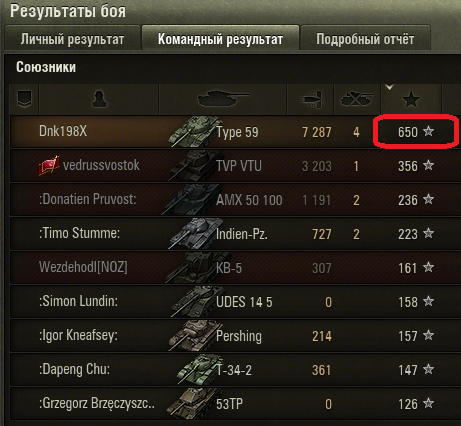Click the Type 59 tank thumbnail
Viewport: 461px width, 426px height.
pos(193,131)
